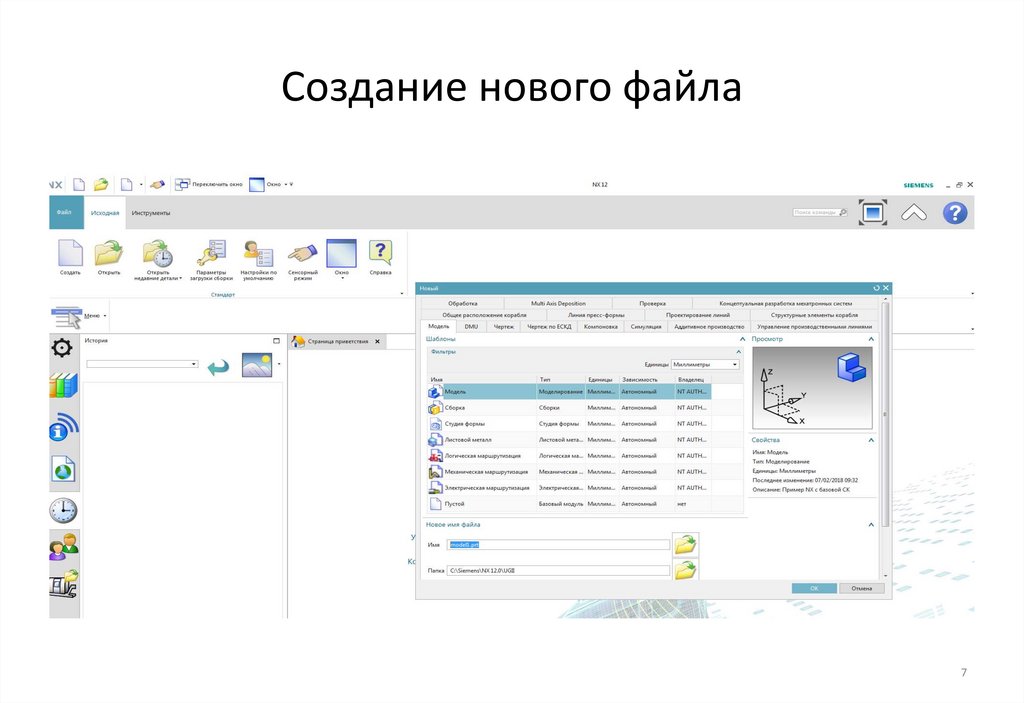Open the Симуляция tab

[645, 327]
